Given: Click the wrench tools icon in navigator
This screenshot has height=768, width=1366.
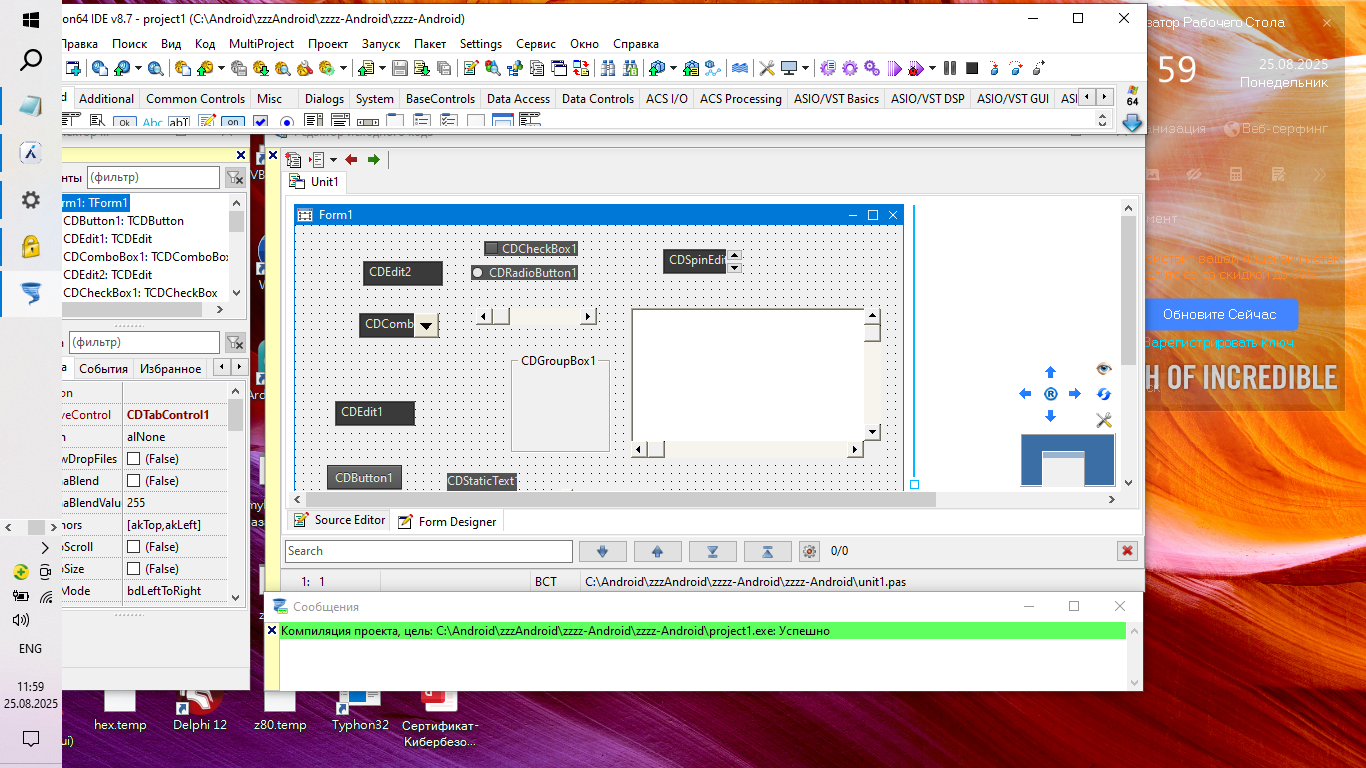Looking at the screenshot, I should point(1104,420).
